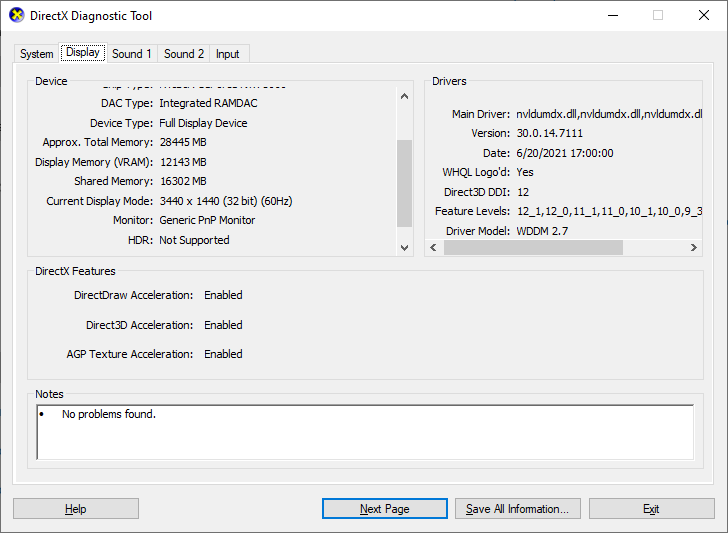Viewport: 728px width, 533px height.
Task: Select the Direct3D Acceleration 'Enabled' value
Action: (223, 325)
